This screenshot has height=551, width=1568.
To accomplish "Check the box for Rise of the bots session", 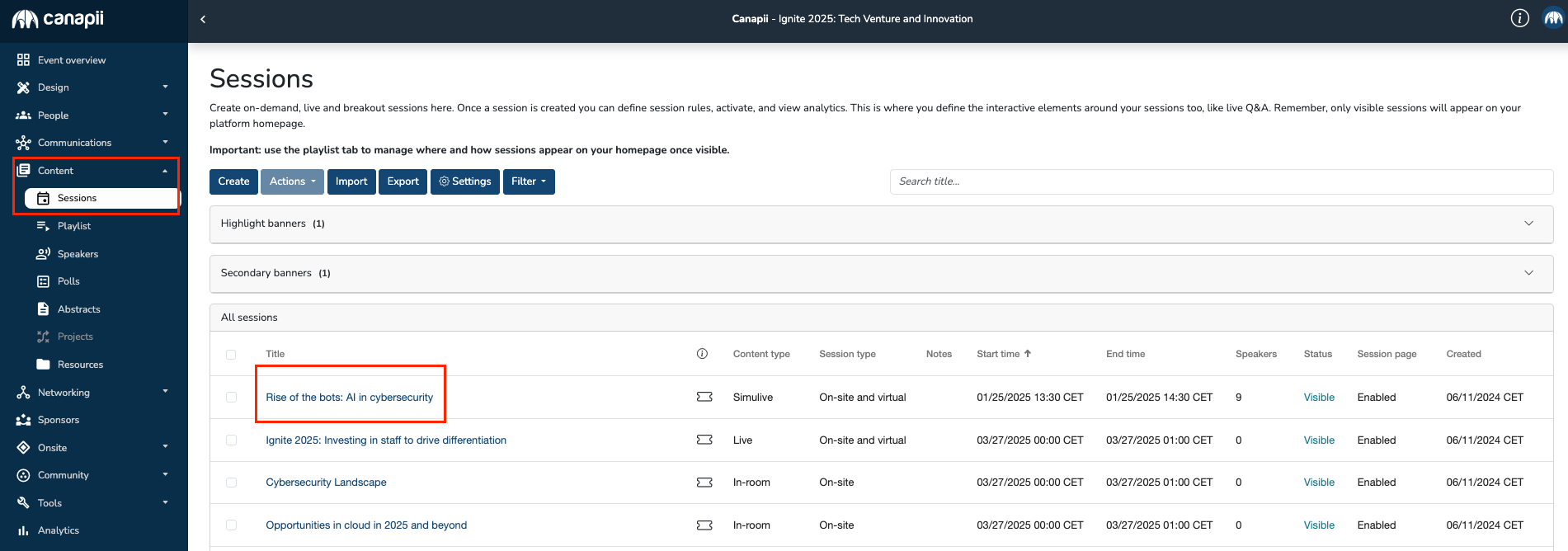I will coord(231,398).
